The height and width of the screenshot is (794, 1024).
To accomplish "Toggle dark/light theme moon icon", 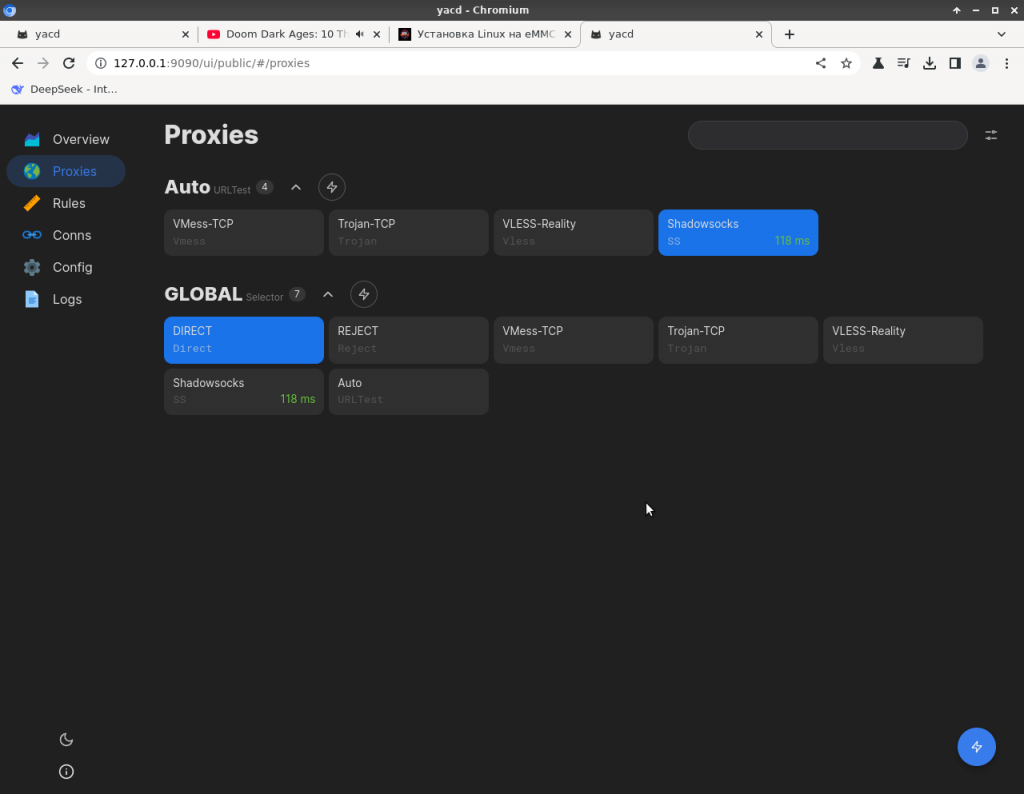I will pyautogui.click(x=67, y=740).
